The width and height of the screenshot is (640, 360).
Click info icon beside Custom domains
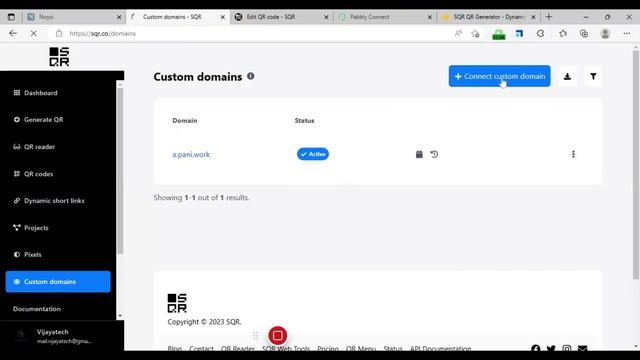click(x=251, y=76)
